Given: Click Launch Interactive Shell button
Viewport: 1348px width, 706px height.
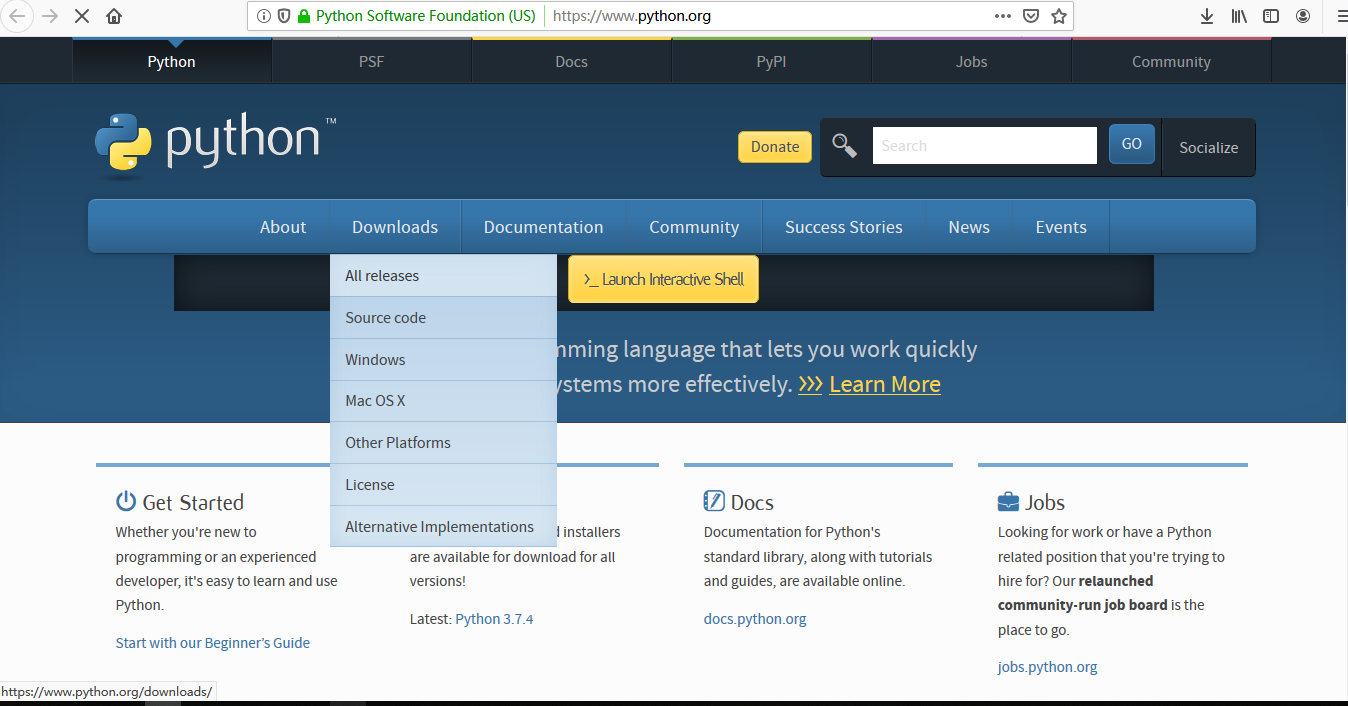Looking at the screenshot, I should click(x=663, y=279).
